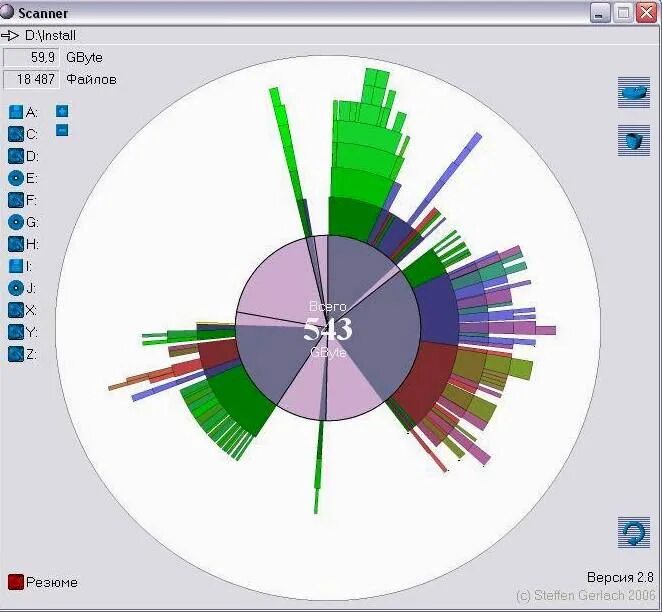Minimize the Scanner window
Viewport: 662px width, 612px height.
pos(600,13)
